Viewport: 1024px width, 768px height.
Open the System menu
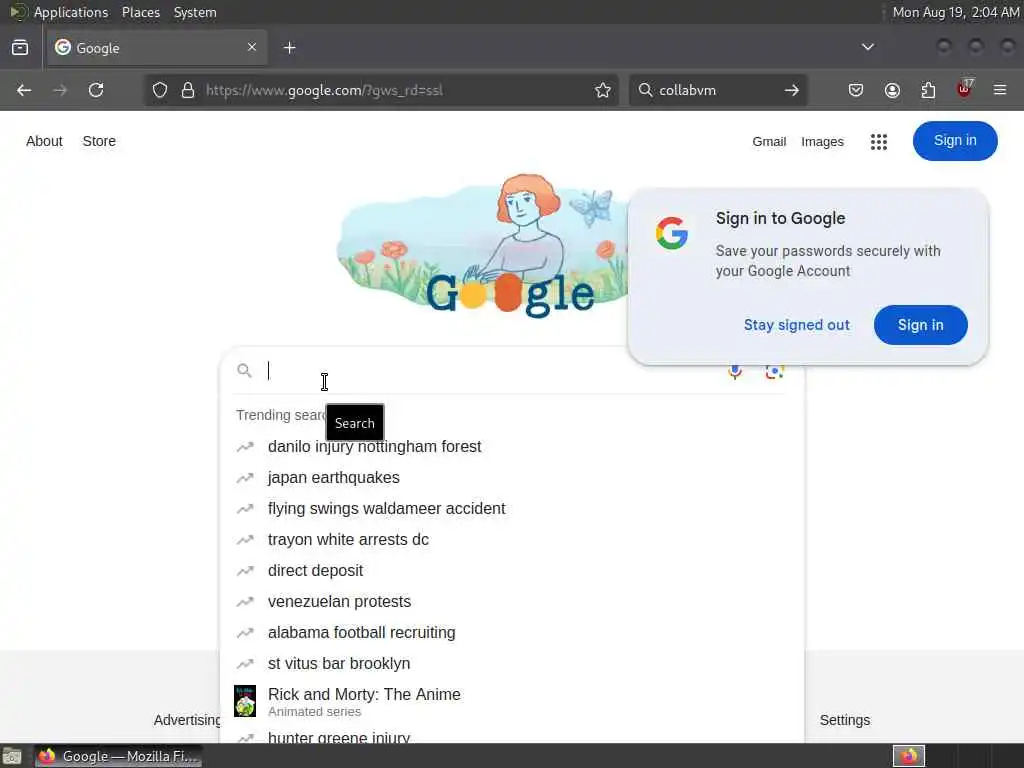tap(195, 12)
